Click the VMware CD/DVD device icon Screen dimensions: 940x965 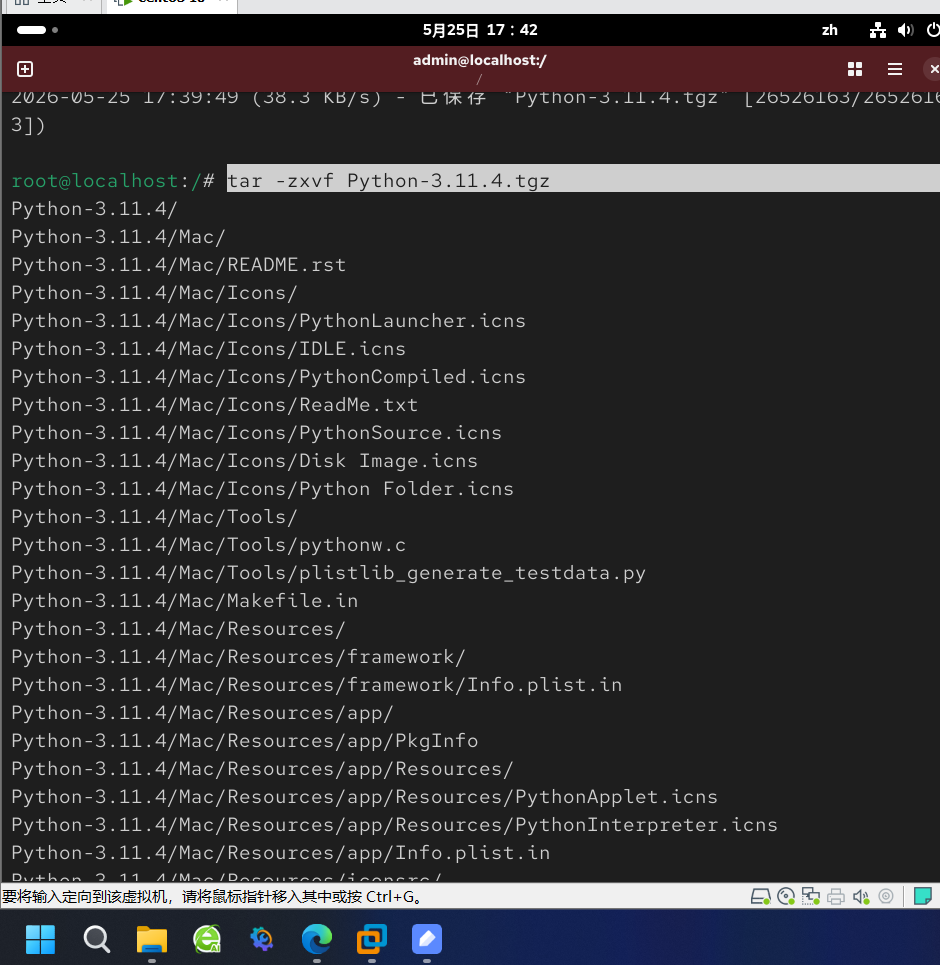(785, 897)
